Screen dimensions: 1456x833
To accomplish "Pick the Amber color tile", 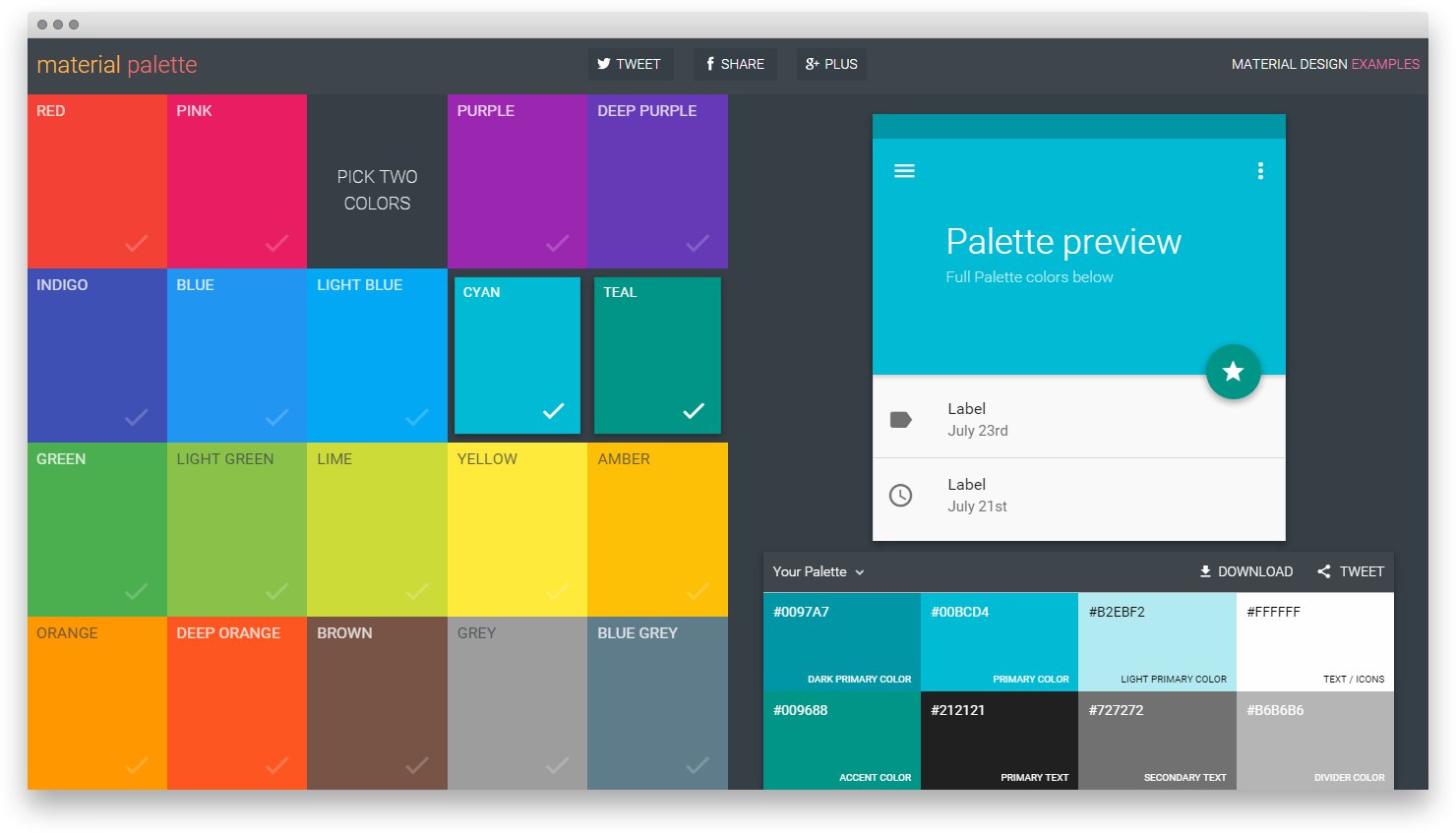I will (657, 529).
